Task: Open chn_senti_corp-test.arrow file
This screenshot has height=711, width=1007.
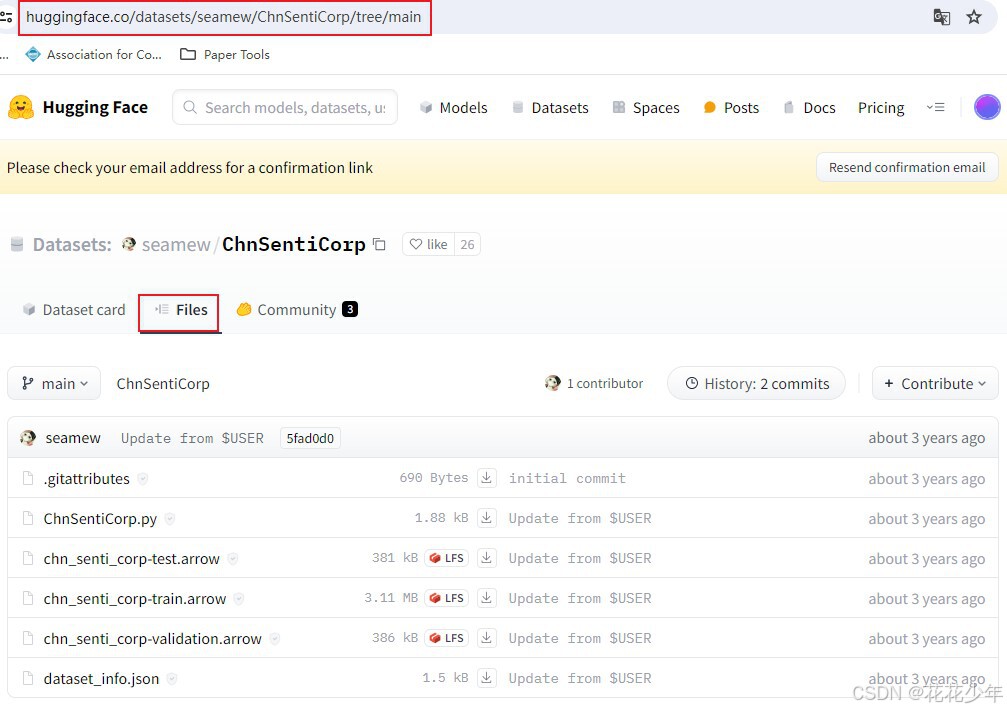Action: tap(132, 559)
